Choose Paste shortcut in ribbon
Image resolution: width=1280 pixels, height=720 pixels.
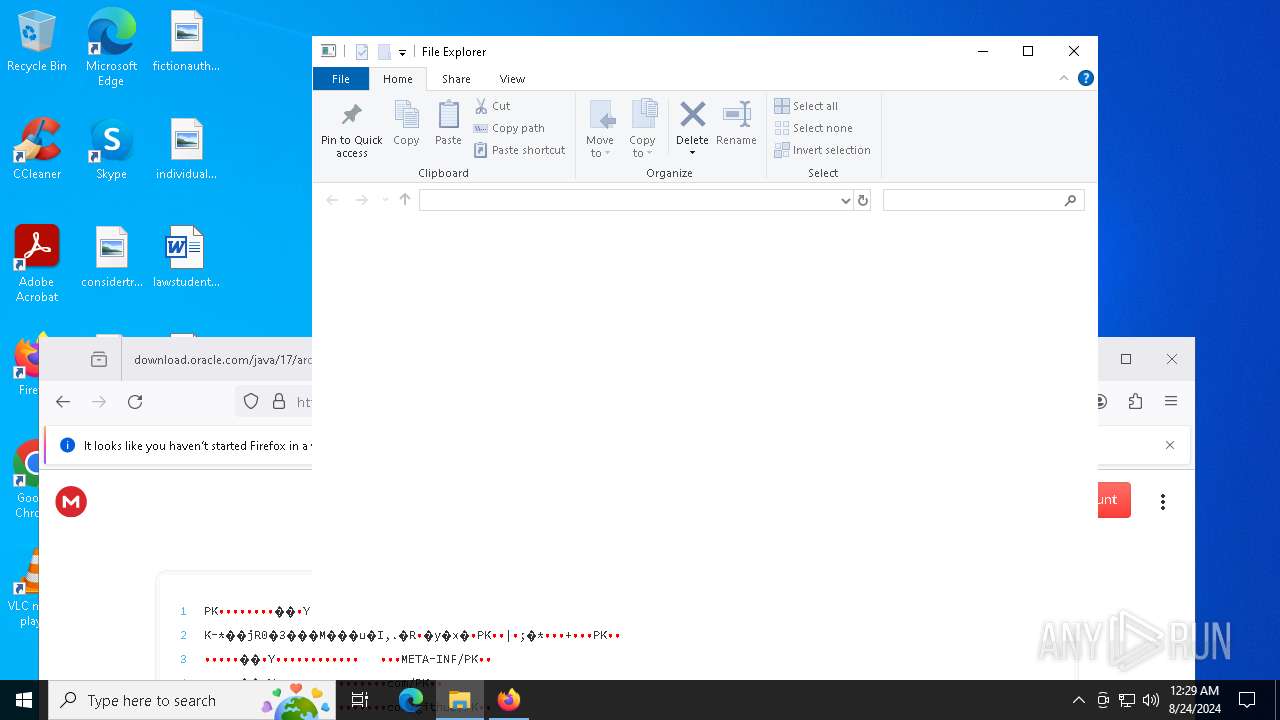(520, 150)
